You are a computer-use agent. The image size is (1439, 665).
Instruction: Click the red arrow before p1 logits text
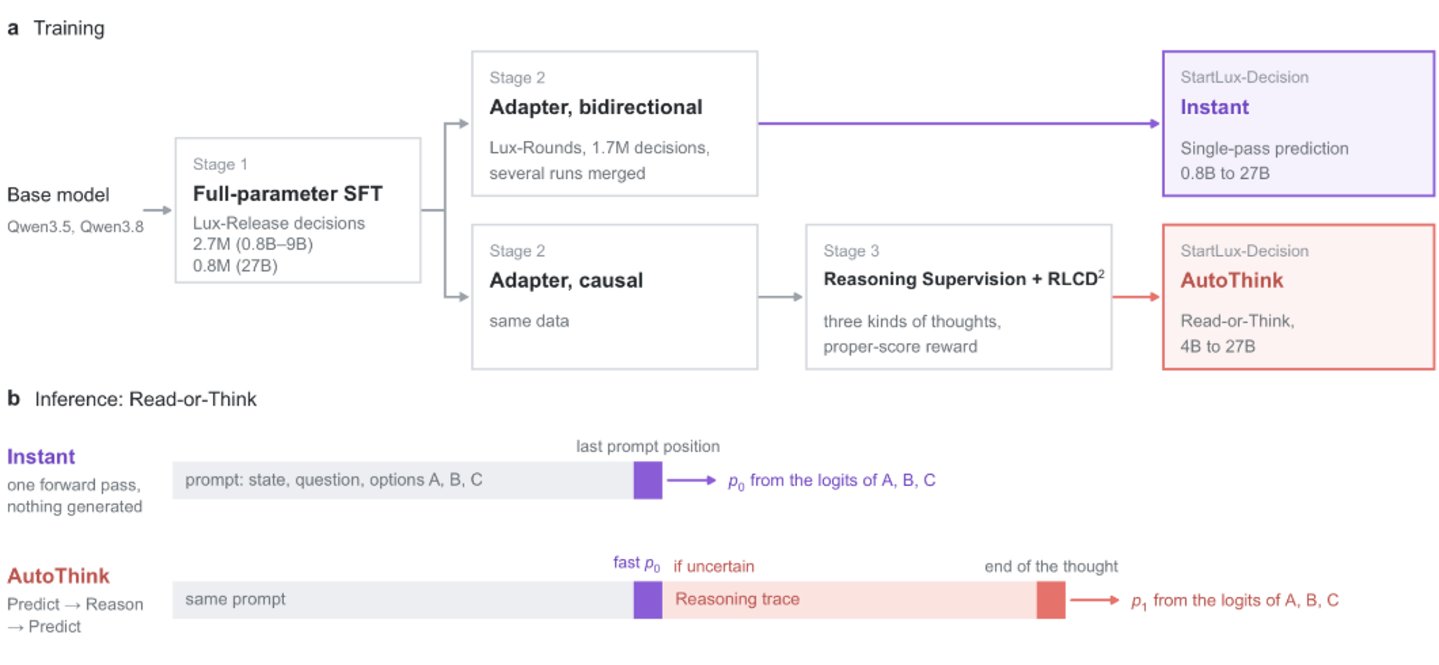pos(1095,600)
